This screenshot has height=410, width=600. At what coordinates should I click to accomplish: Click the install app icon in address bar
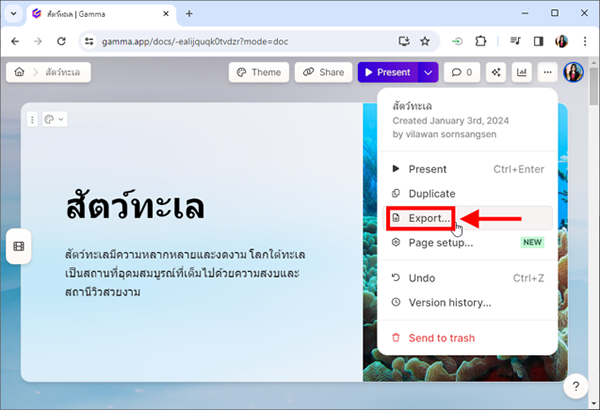(404, 41)
